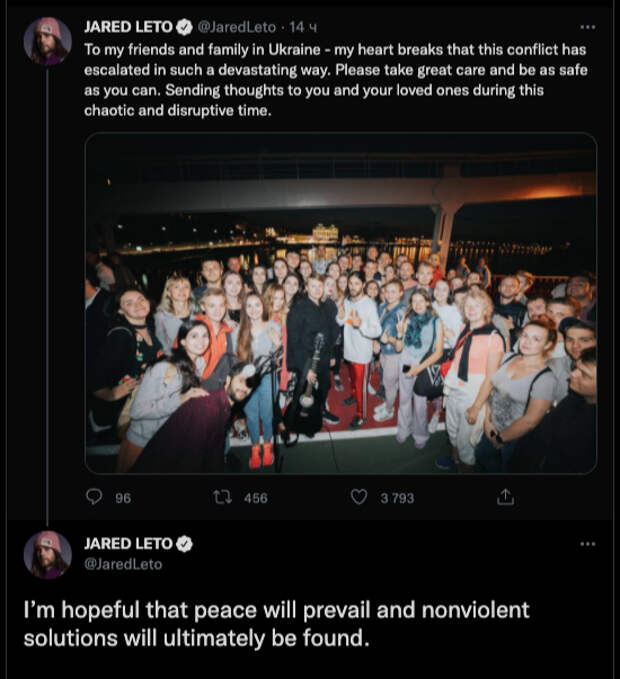This screenshot has height=679, width=620.
Task: Open the attached group photo
Action: [x=341, y=303]
